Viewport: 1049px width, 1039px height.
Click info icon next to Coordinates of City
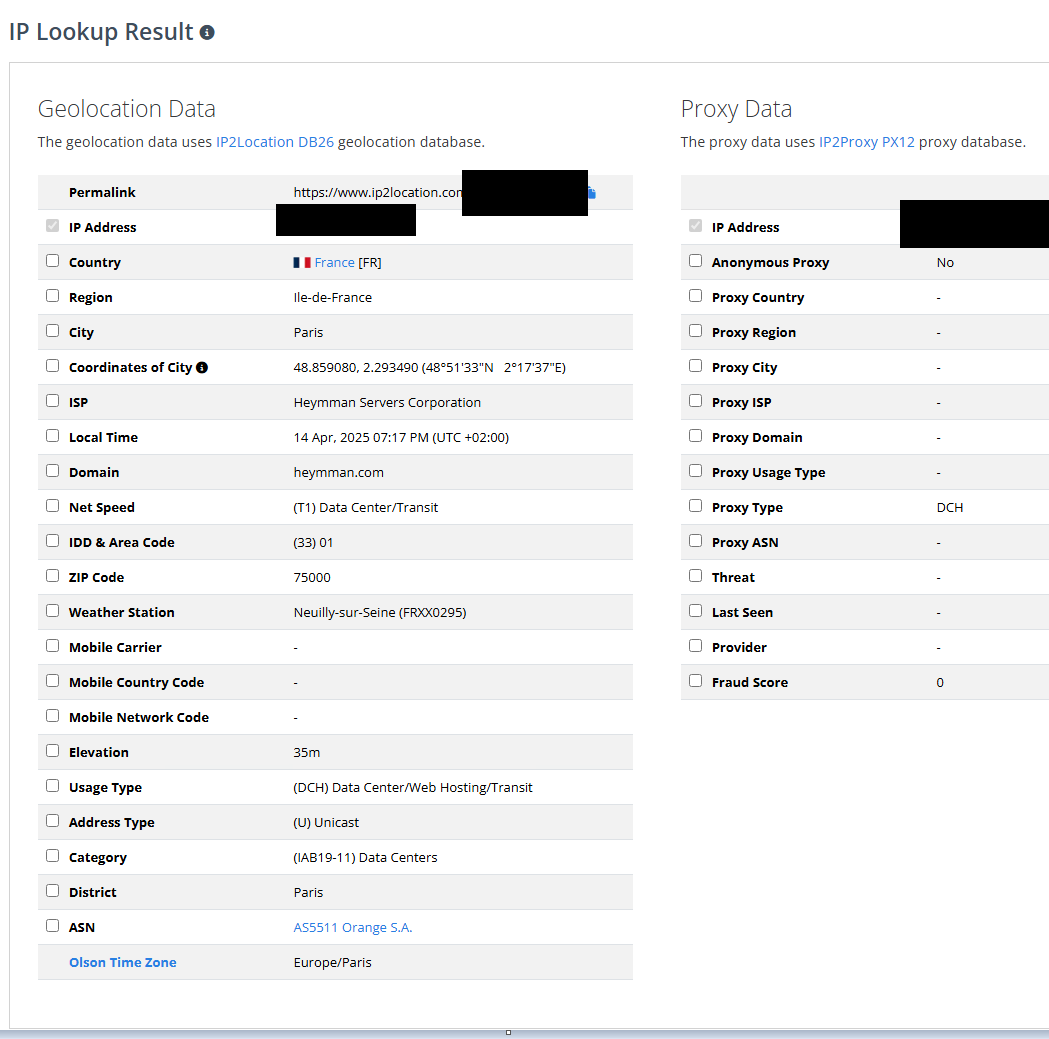[x=202, y=367]
